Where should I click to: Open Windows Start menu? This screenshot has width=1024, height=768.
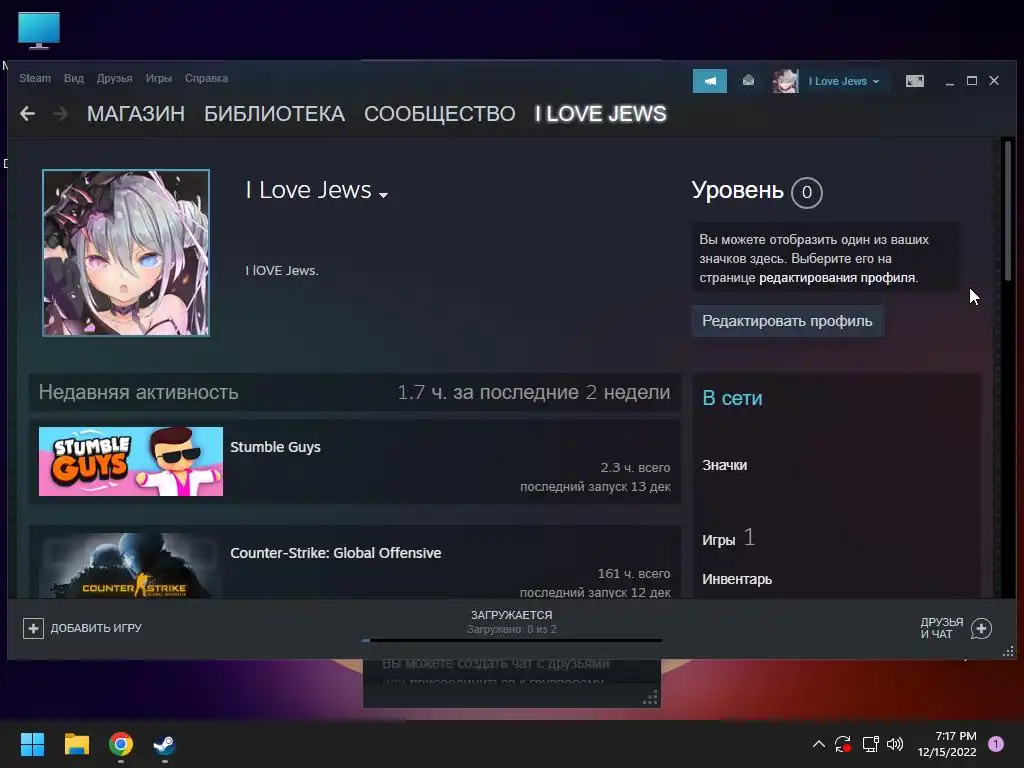(32, 744)
